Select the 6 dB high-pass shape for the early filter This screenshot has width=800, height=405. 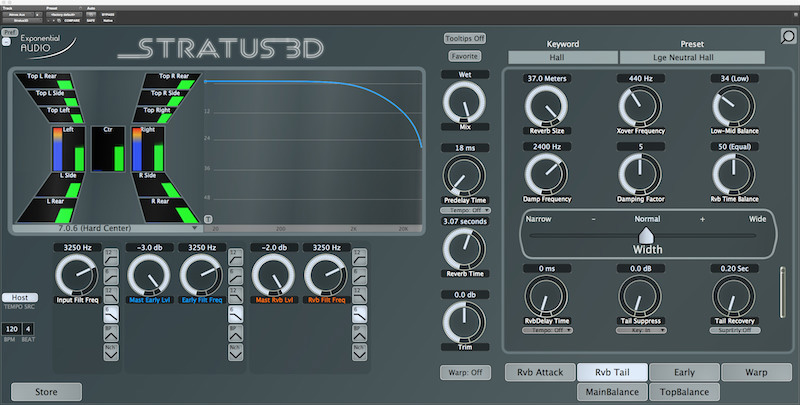point(235,275)
